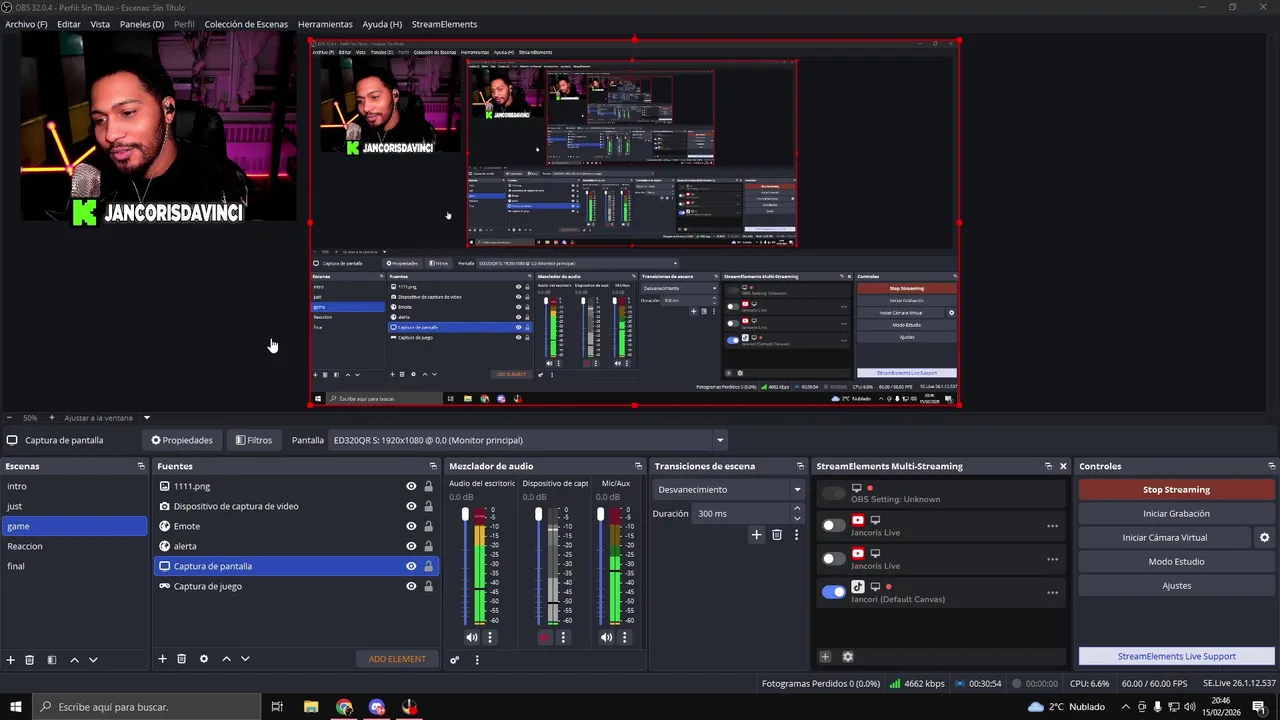Open source properties gear in Fuentes toolbar
This screenshot has height=720, width=1280.
[x=204, y=659]
